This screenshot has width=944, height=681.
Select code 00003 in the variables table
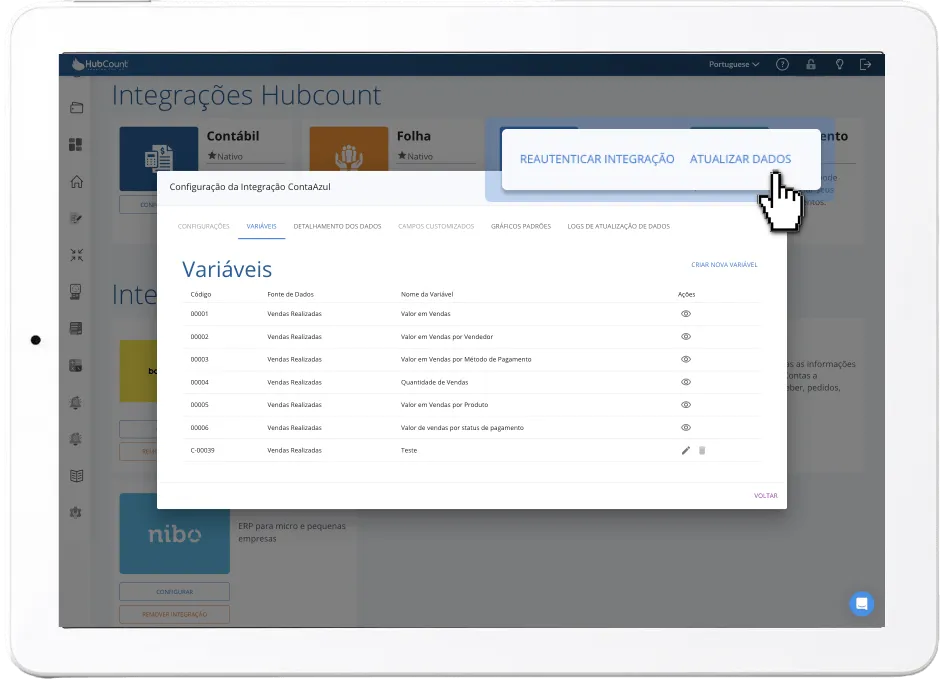(199, 359)
